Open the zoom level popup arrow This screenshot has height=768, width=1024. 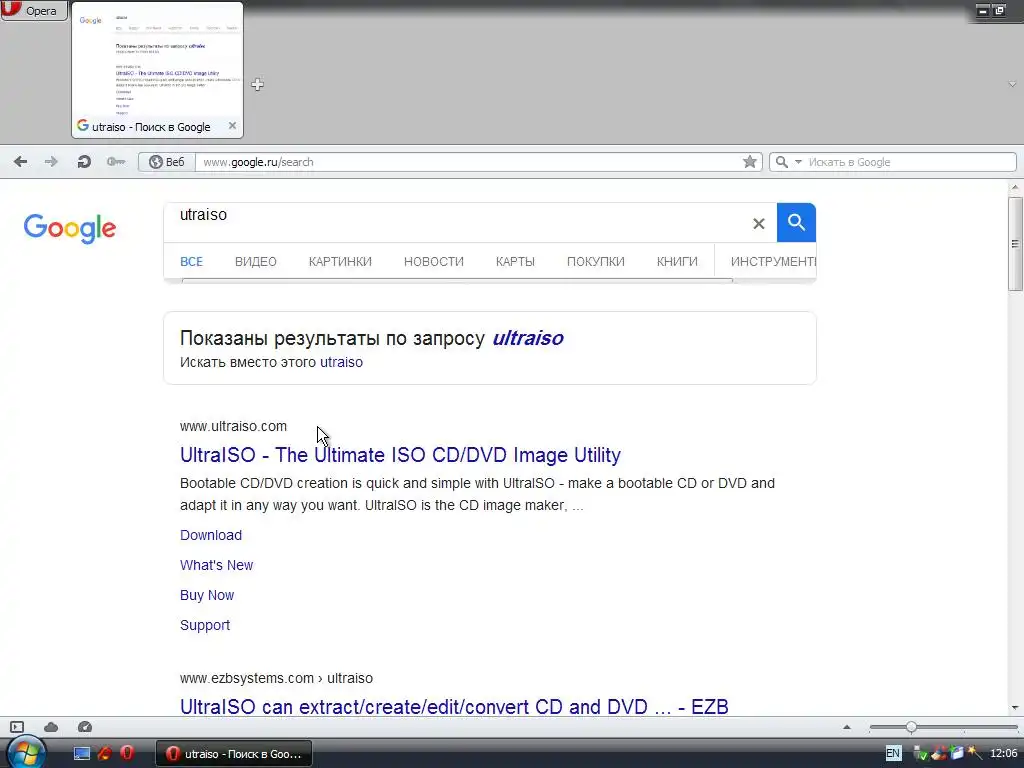(x=847, y=727)
